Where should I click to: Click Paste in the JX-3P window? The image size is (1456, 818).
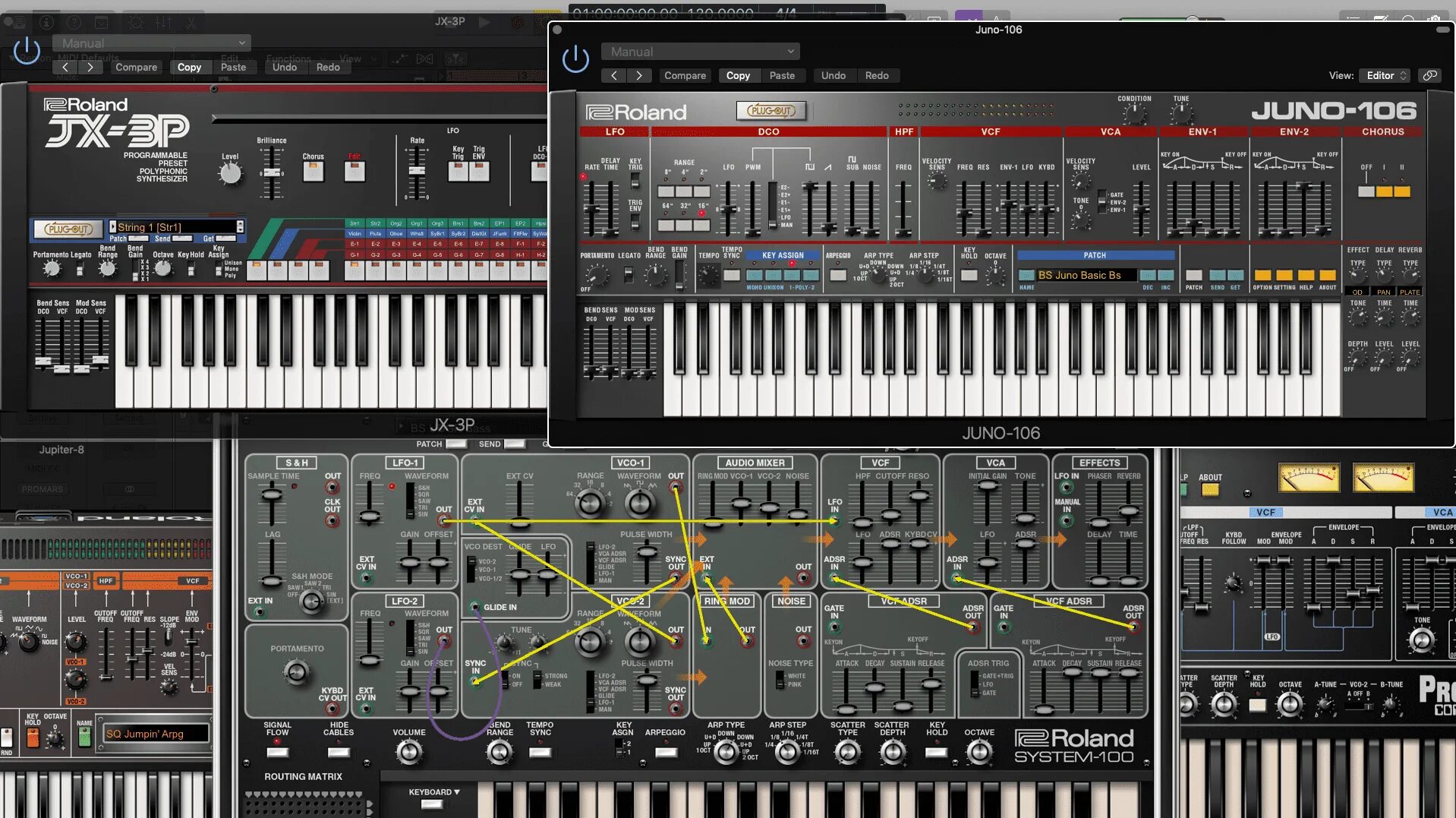233,67
